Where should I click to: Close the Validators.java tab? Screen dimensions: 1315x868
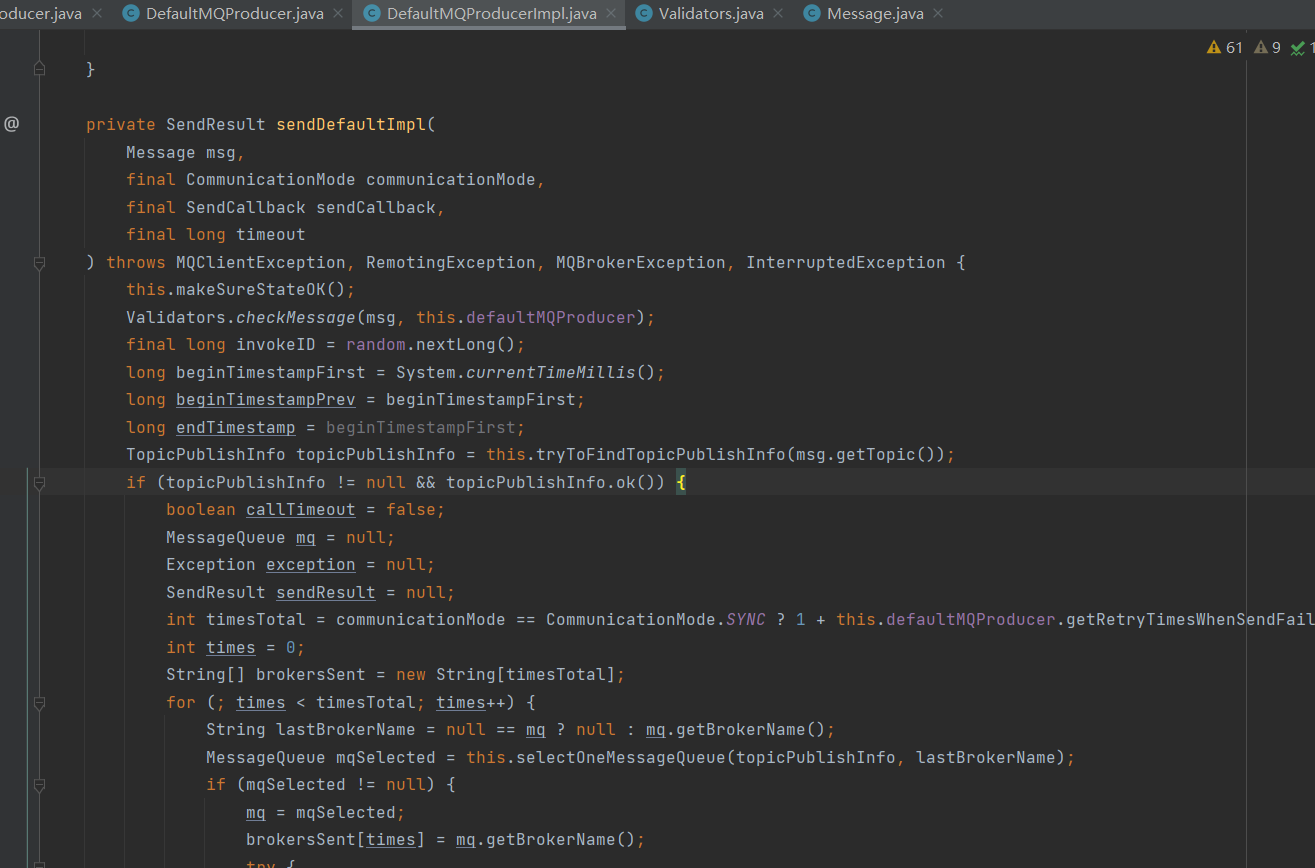(777, 14)
